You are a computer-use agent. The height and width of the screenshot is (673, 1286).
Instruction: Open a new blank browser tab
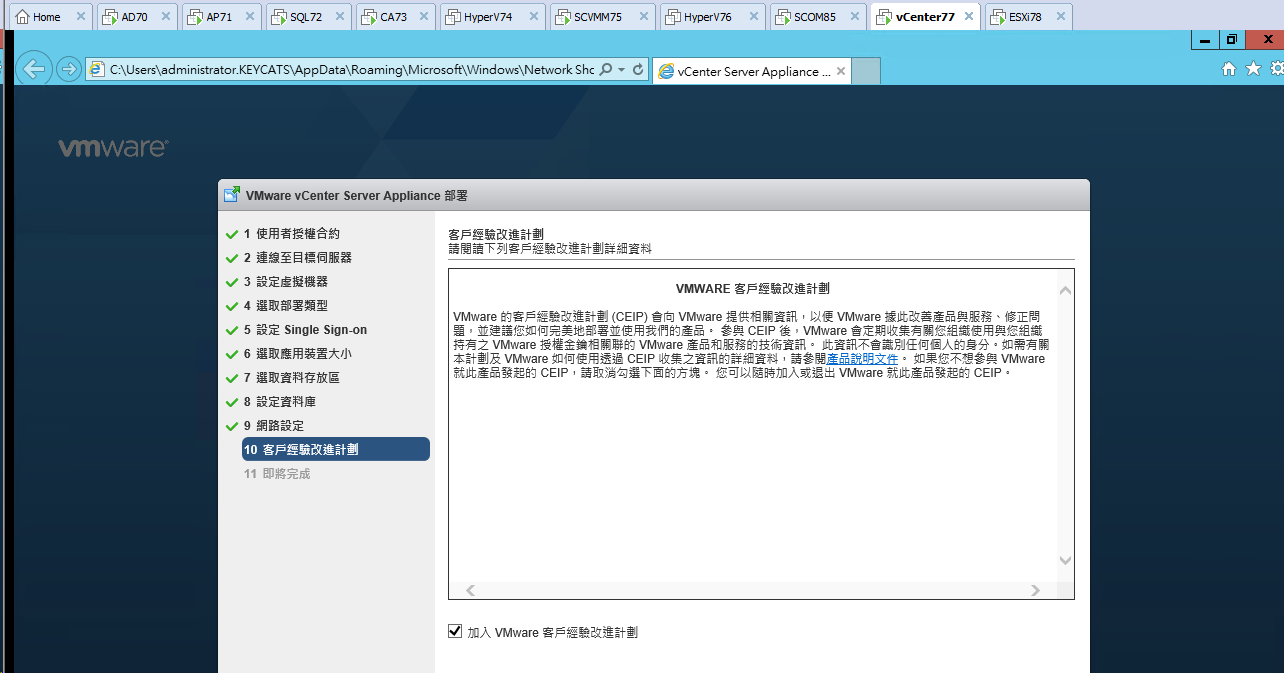point(866,71)
